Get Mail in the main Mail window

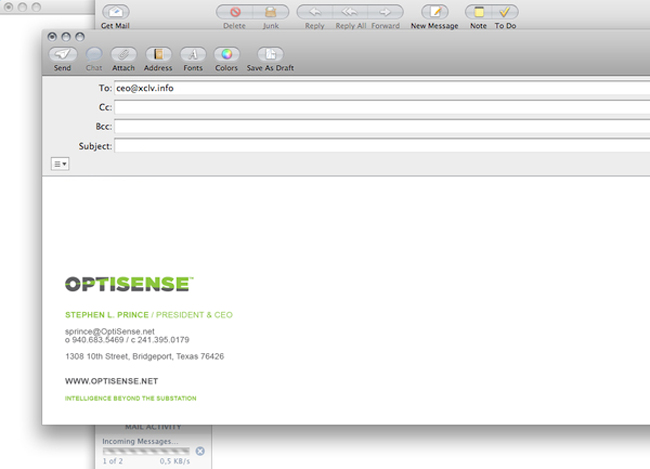[116, 12]
